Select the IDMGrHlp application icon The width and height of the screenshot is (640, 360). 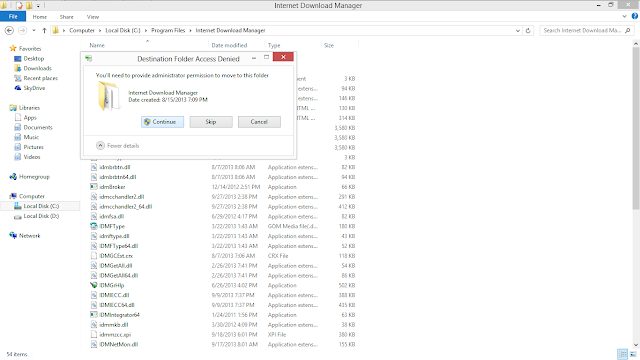pyautogui.click(x=94, y=285)
